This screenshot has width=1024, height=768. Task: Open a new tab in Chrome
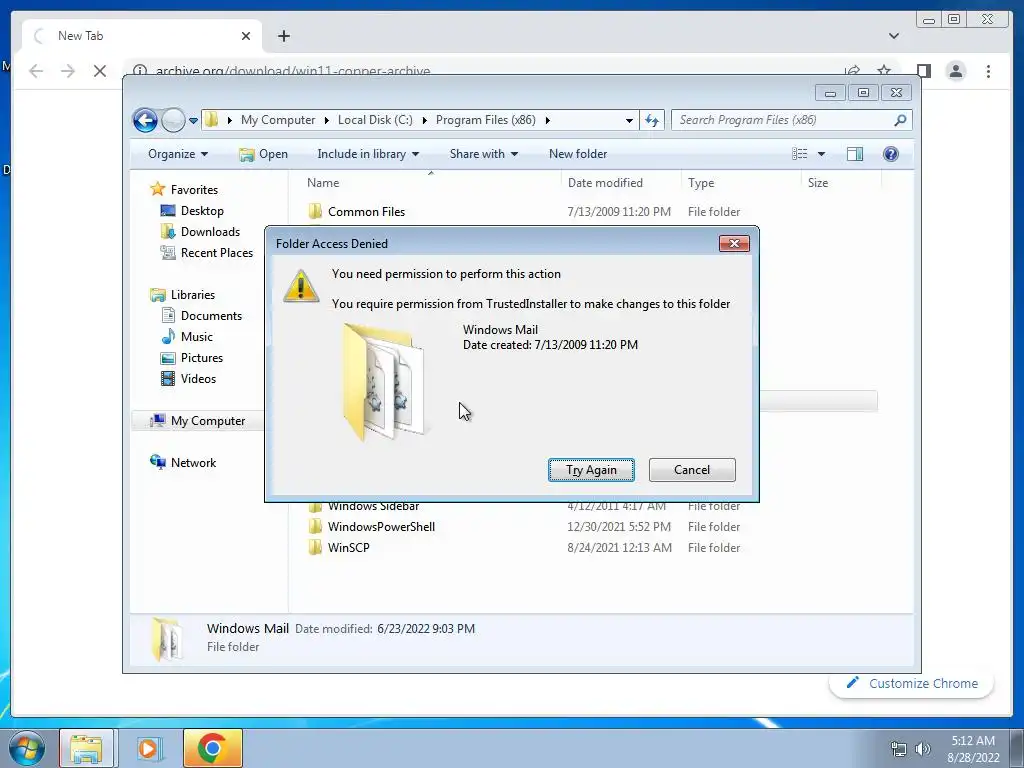[283, 36]
